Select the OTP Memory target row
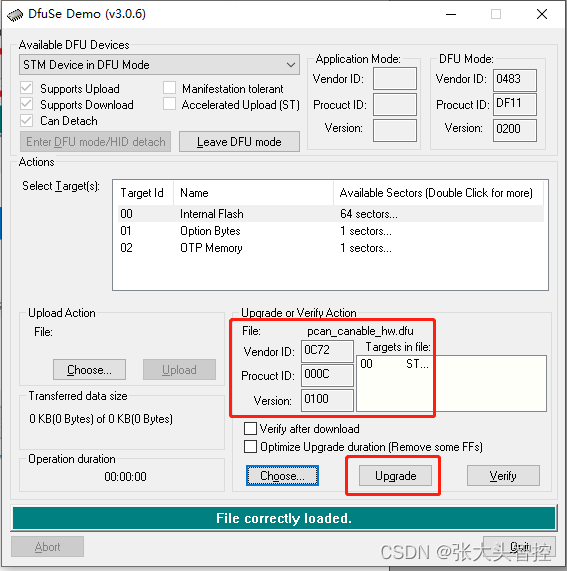567x571 pixels. 331,248
